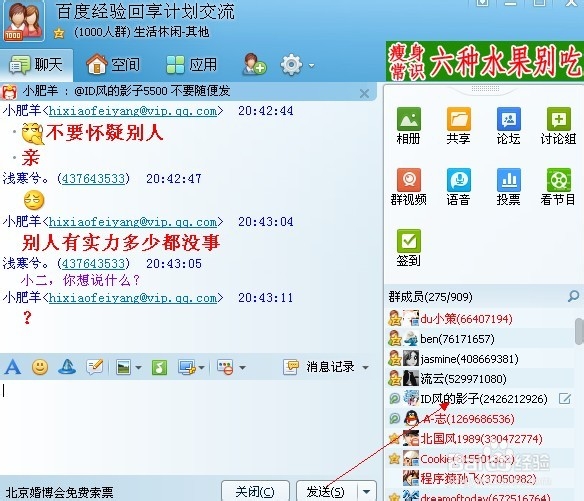Screen dimensions: 584x501
Task: Select member ID风的影子(2426212926)
Action: [480, 399]
